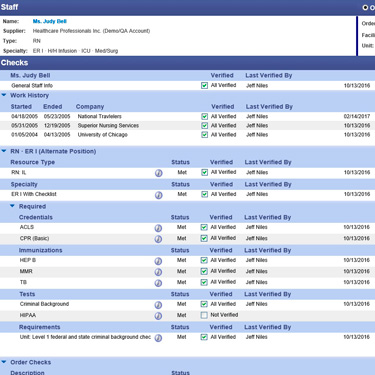Click the Criminal Background row label
Image resolution: width=375 pixels, height=375 pixels.
pyautogui.click(x=44, y=304)
